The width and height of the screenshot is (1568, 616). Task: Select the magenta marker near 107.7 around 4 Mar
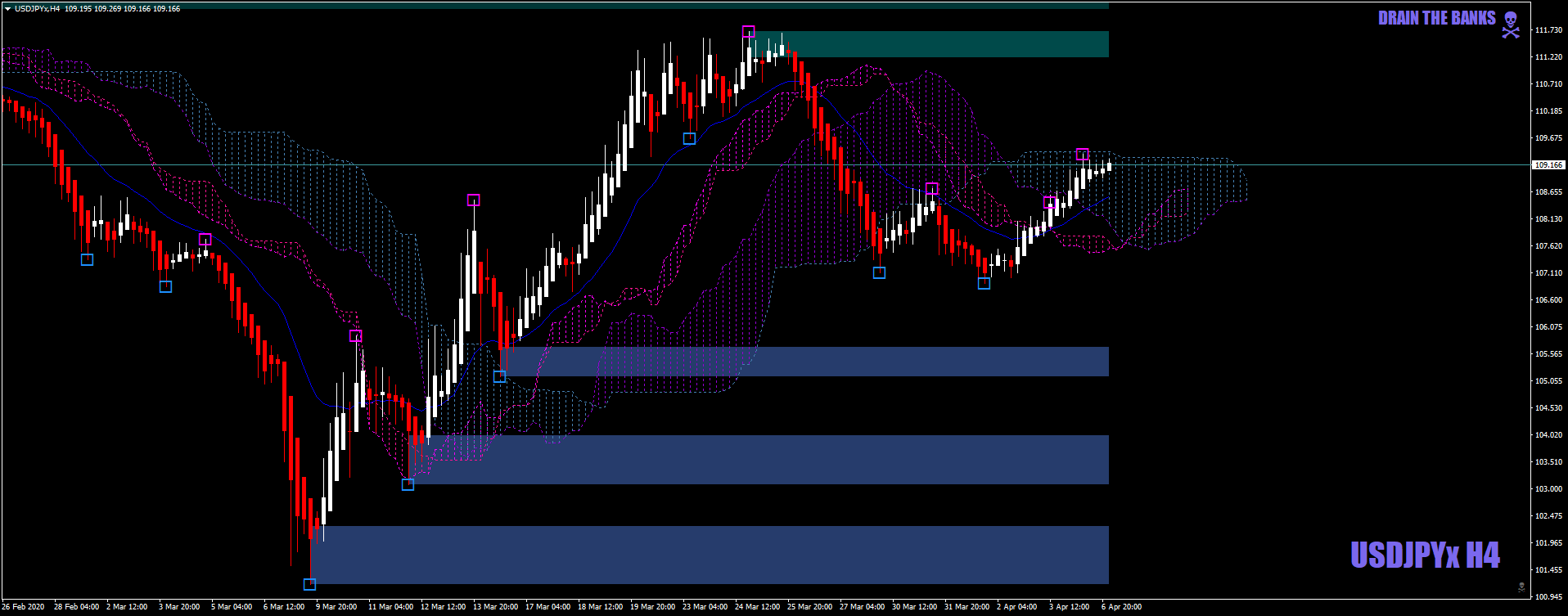coord(205,239)
